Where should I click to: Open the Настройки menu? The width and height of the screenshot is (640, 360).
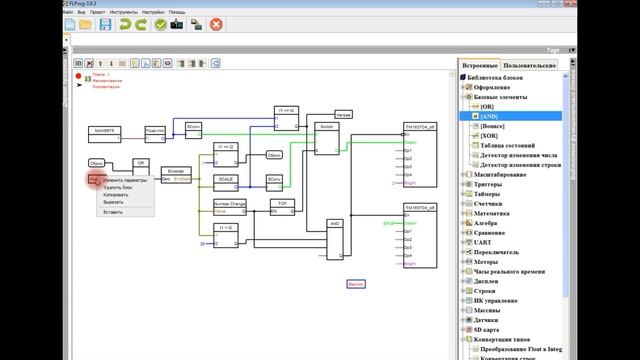(153, 12)
